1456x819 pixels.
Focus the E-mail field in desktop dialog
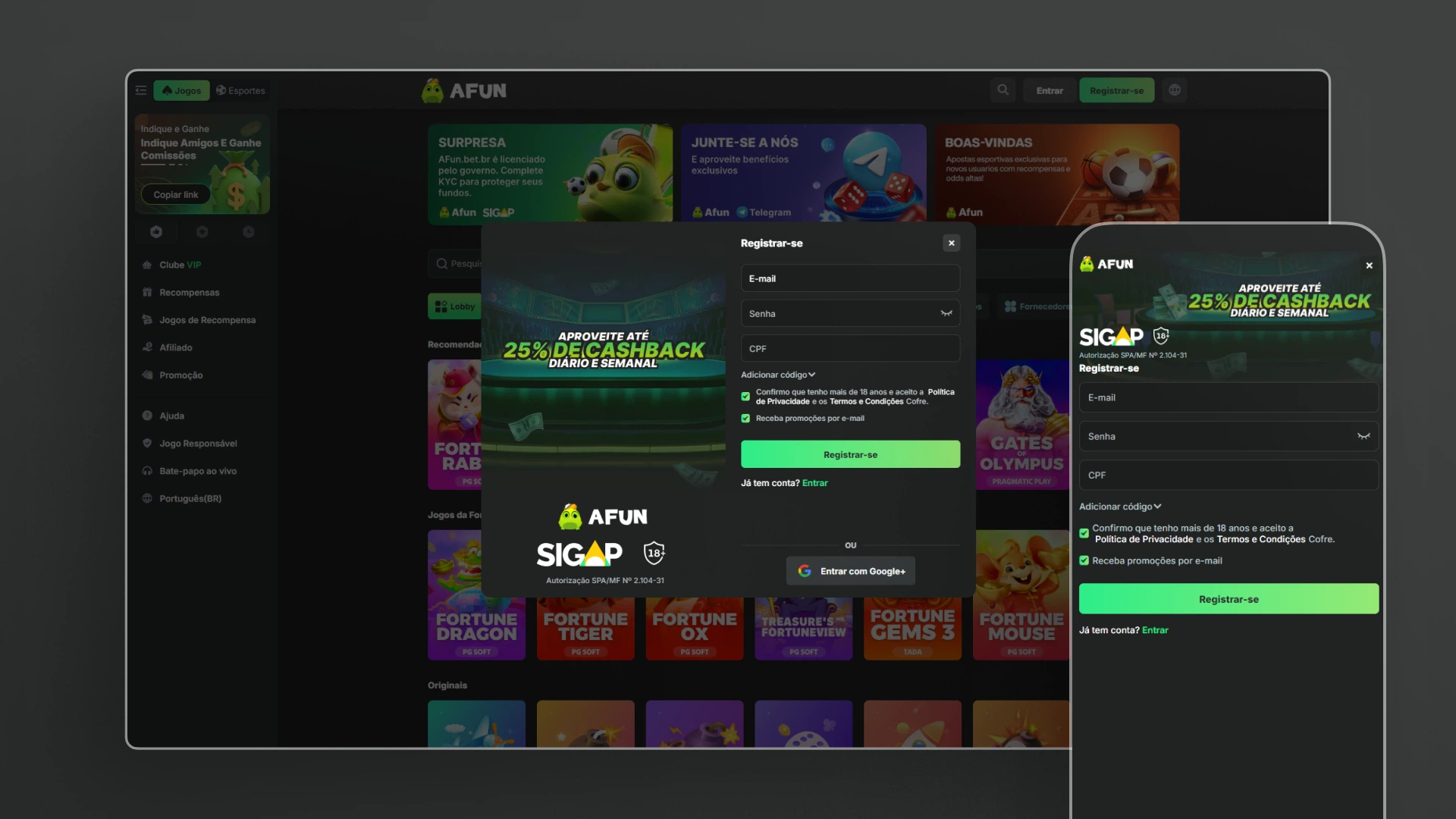[x=850, y=278]
